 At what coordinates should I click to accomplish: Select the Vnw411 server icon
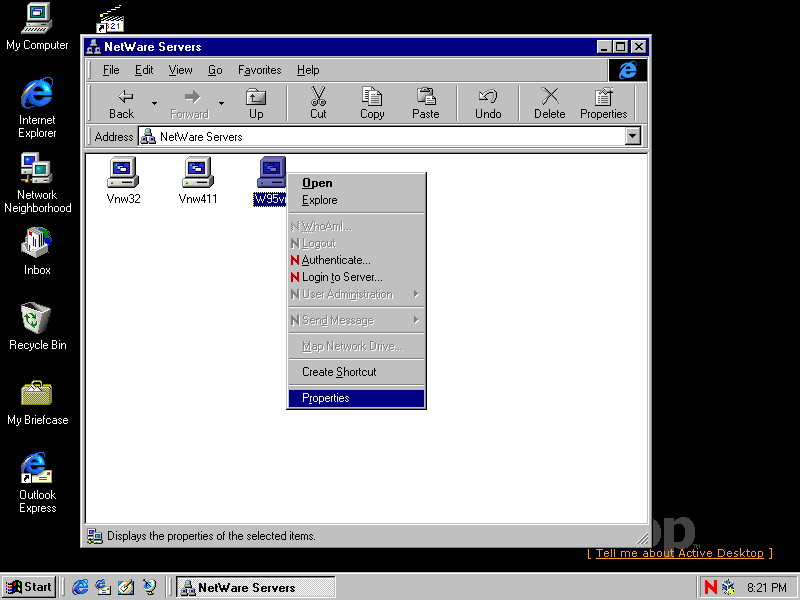click(x=198, y=173)
